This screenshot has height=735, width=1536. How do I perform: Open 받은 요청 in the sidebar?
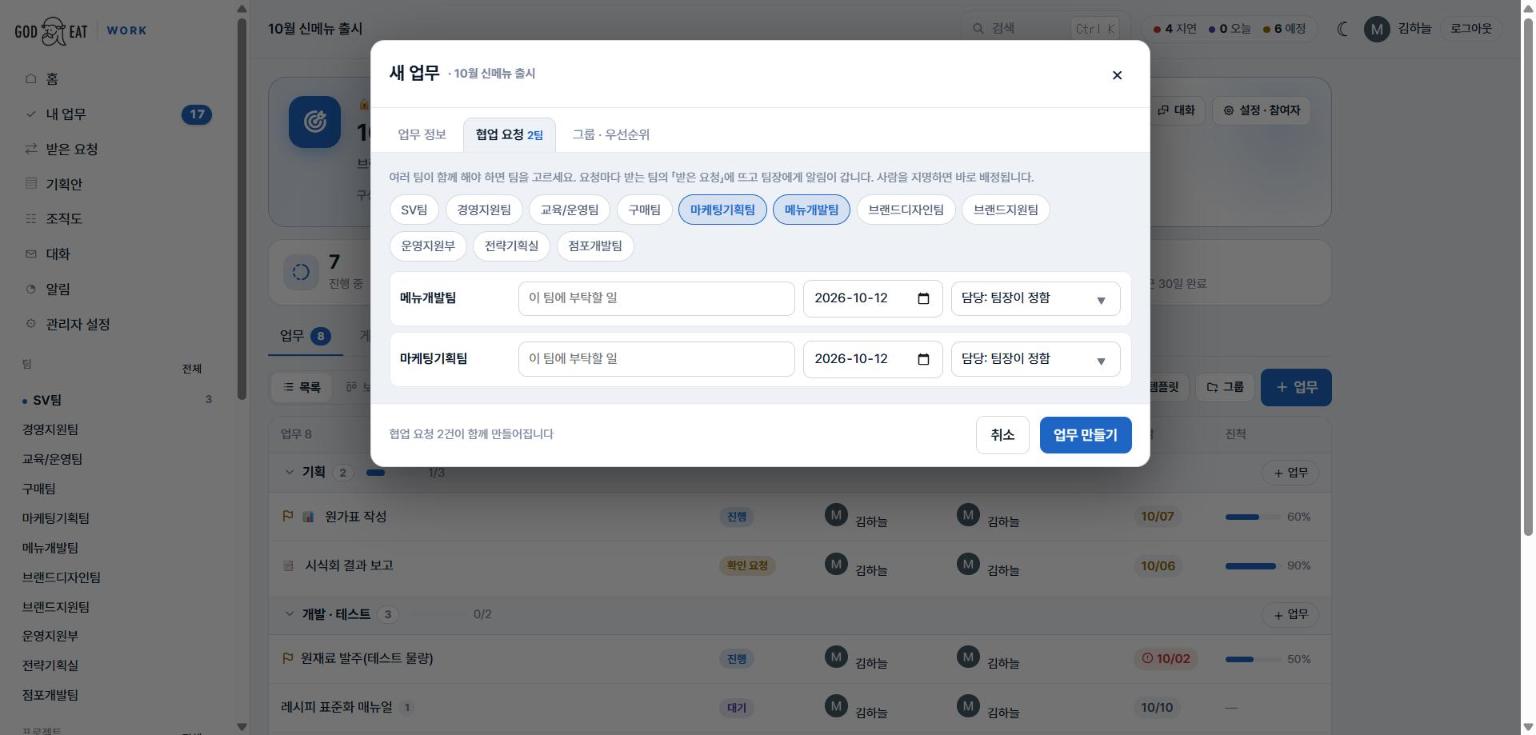118,149
